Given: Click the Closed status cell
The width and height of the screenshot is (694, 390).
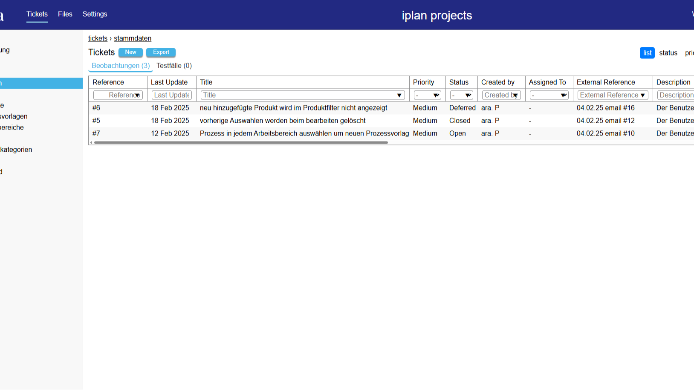Looking at the screenshot, I should click(460, 121).
